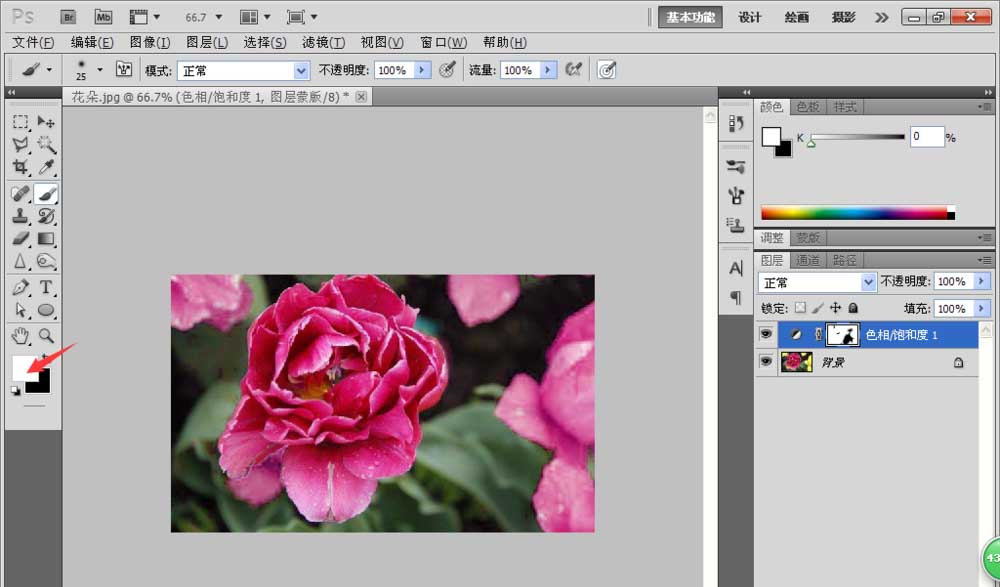Choose the Type tool
This screenshot has width=1000, height=587.
46,288
